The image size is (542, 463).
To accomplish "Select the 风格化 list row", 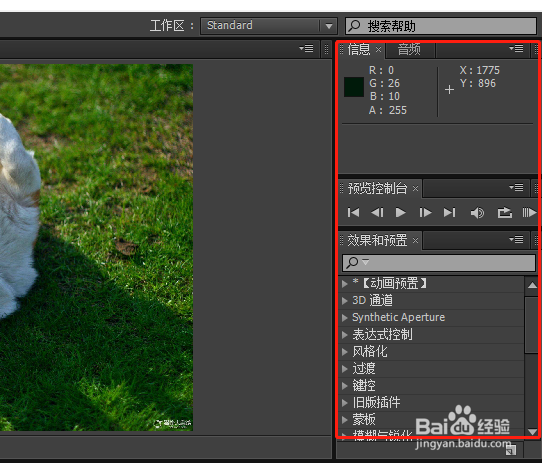I will [x=431, y=352].
